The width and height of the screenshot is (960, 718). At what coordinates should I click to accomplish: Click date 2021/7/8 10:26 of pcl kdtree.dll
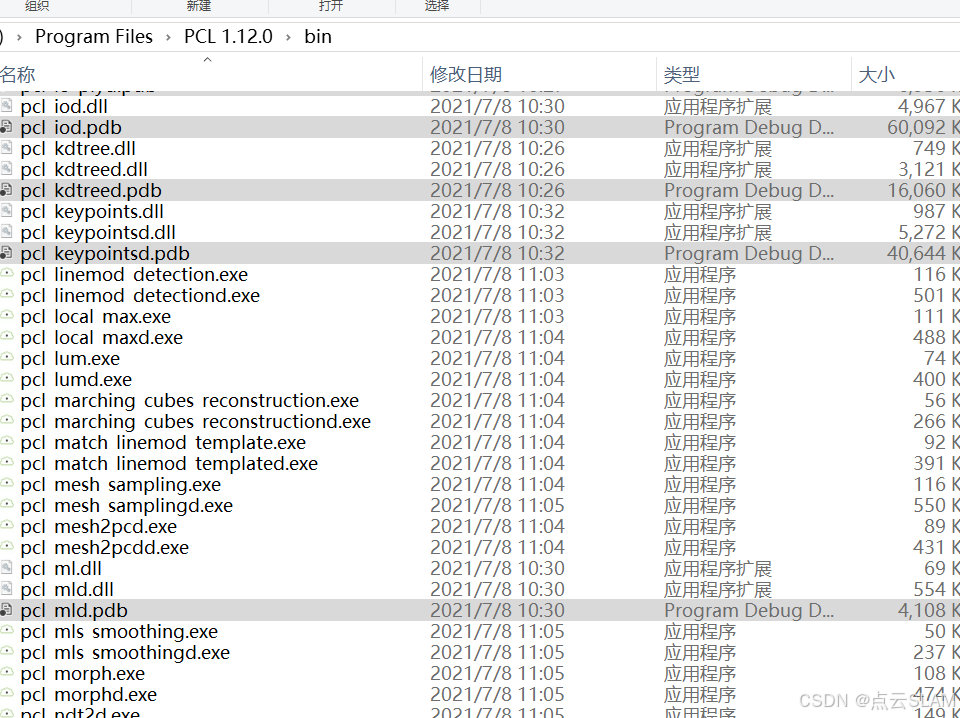497,148
